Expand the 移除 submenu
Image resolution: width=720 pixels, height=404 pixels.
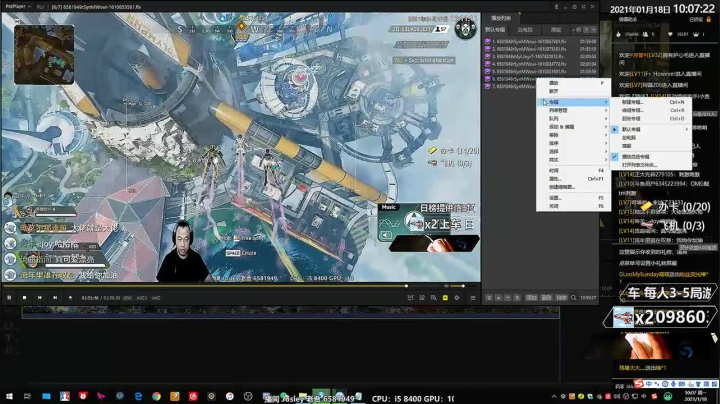tap(574, 135)
